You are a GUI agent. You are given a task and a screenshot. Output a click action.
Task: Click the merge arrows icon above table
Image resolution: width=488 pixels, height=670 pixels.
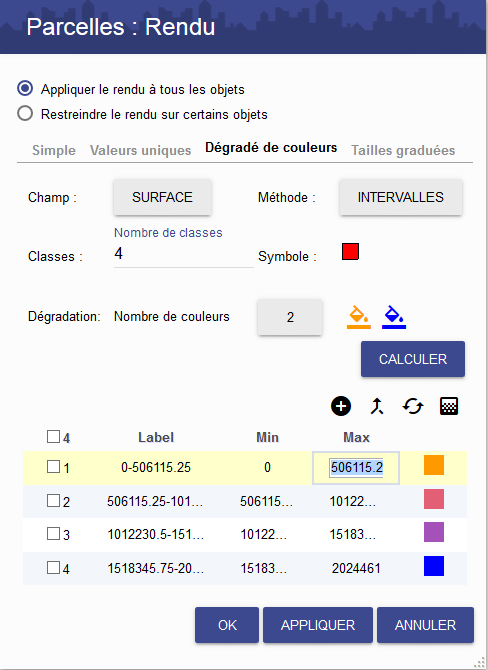pos(376,406)
